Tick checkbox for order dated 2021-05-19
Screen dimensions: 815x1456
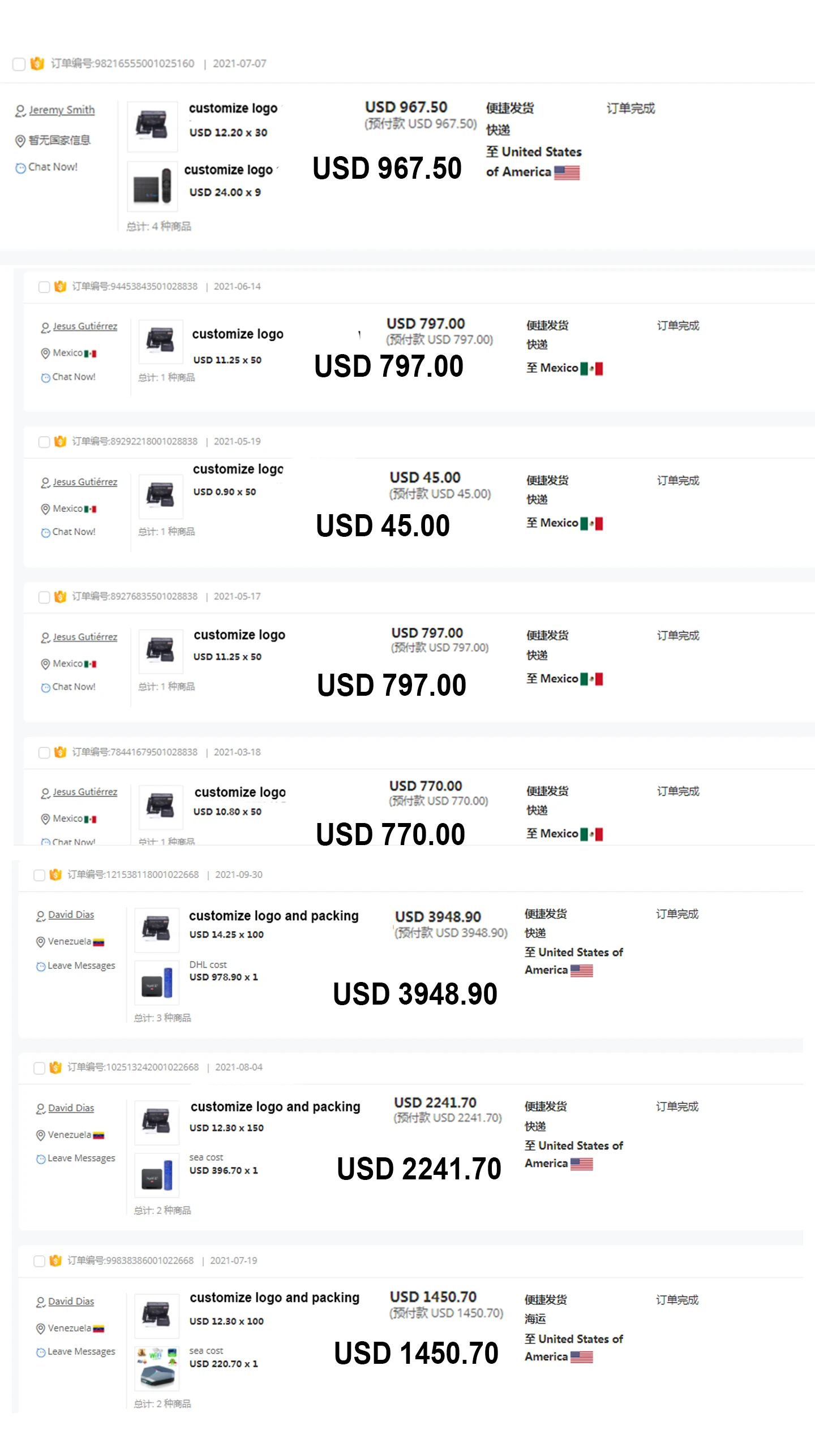[44, 442]
